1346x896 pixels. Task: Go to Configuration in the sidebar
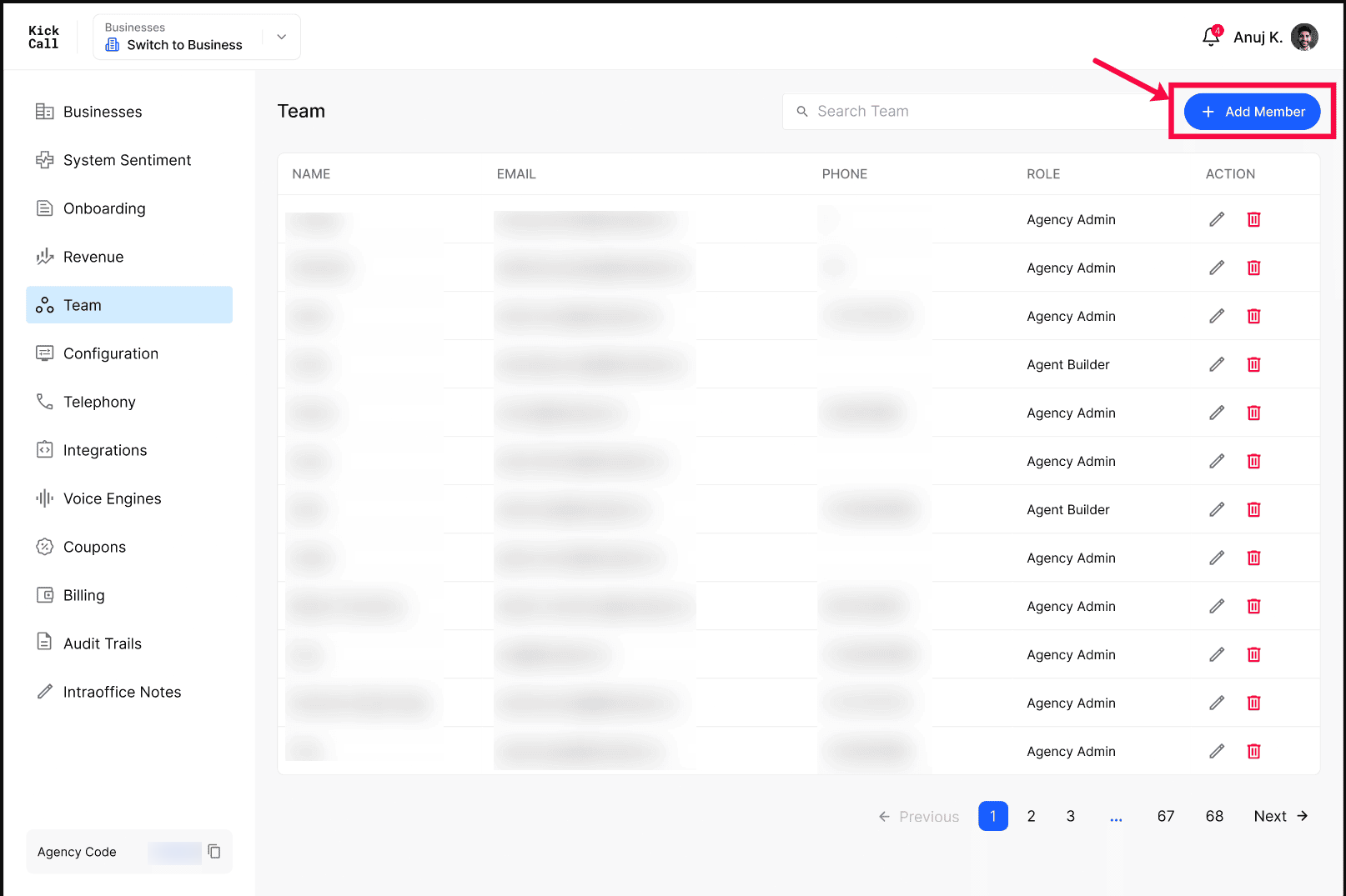[129, 353]
